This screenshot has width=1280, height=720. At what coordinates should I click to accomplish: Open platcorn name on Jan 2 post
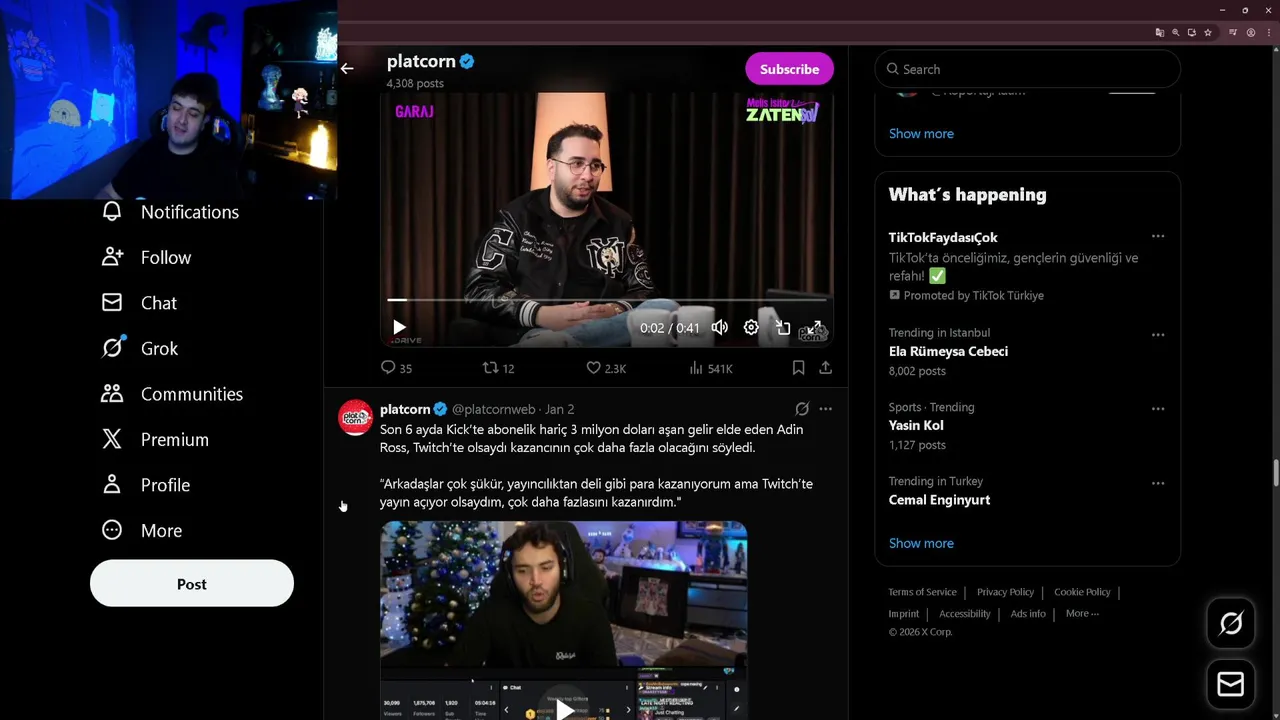(405, 409)
